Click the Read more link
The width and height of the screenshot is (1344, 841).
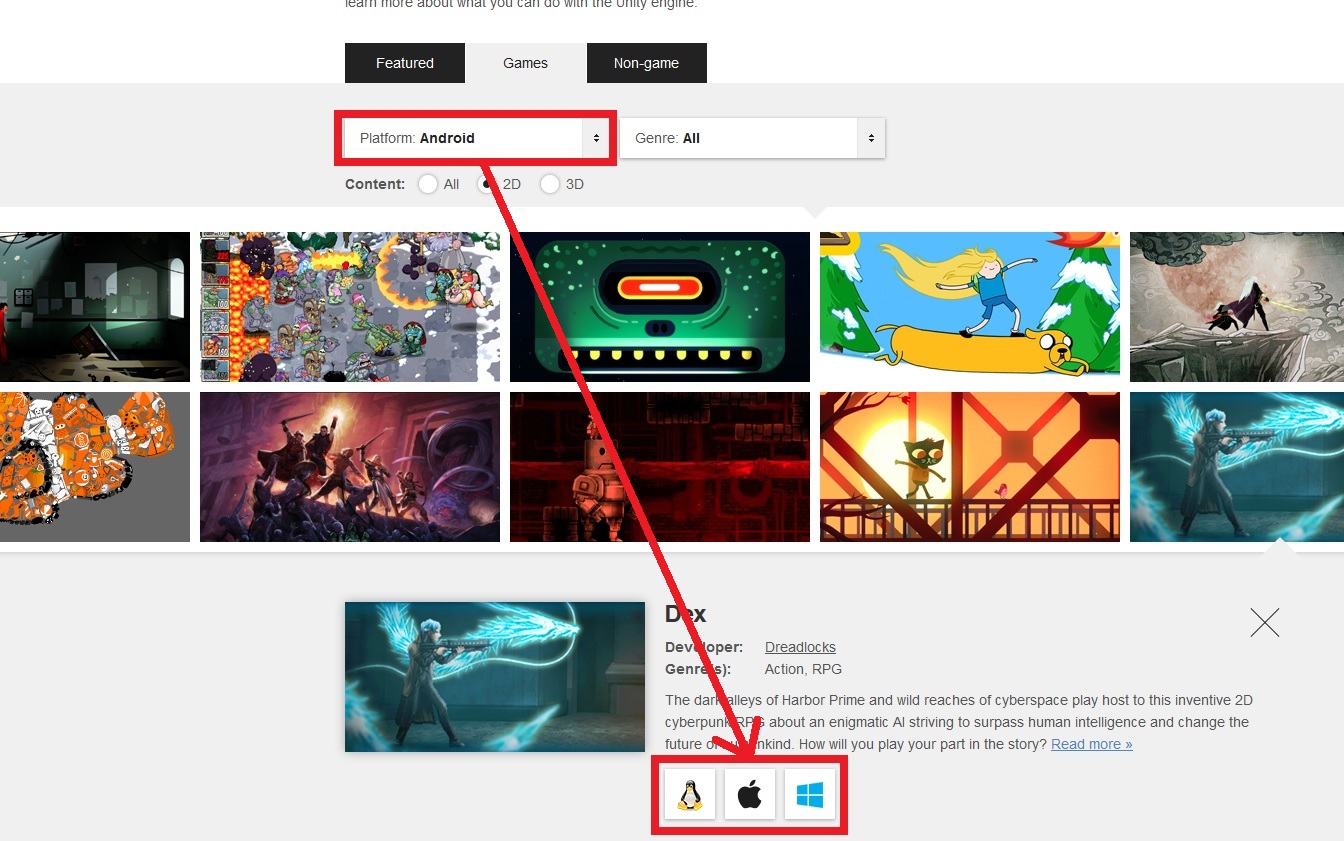[1092, 744]
